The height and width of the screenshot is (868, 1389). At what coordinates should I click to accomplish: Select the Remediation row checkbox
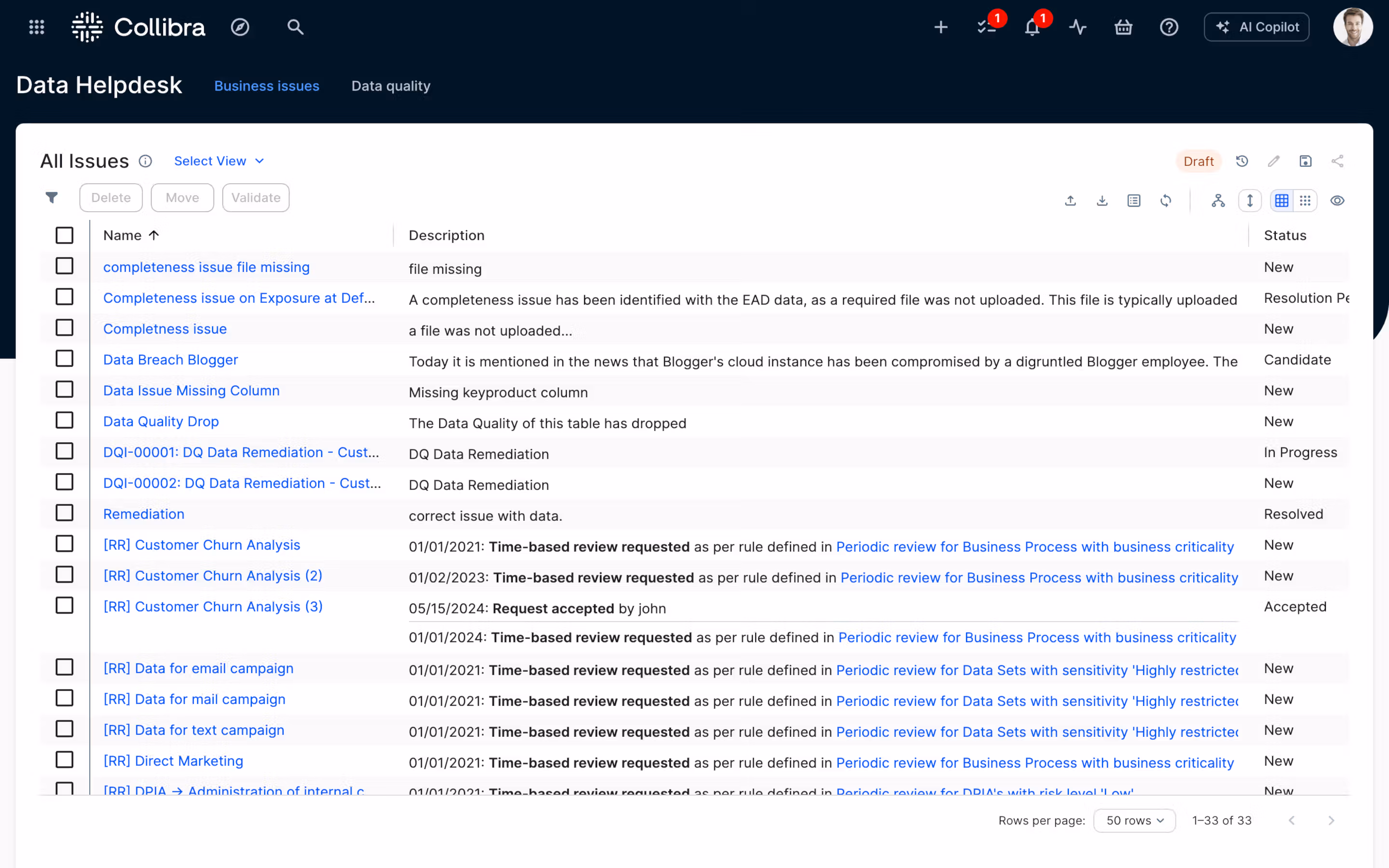pyautogui.click(x=64, y=513)
